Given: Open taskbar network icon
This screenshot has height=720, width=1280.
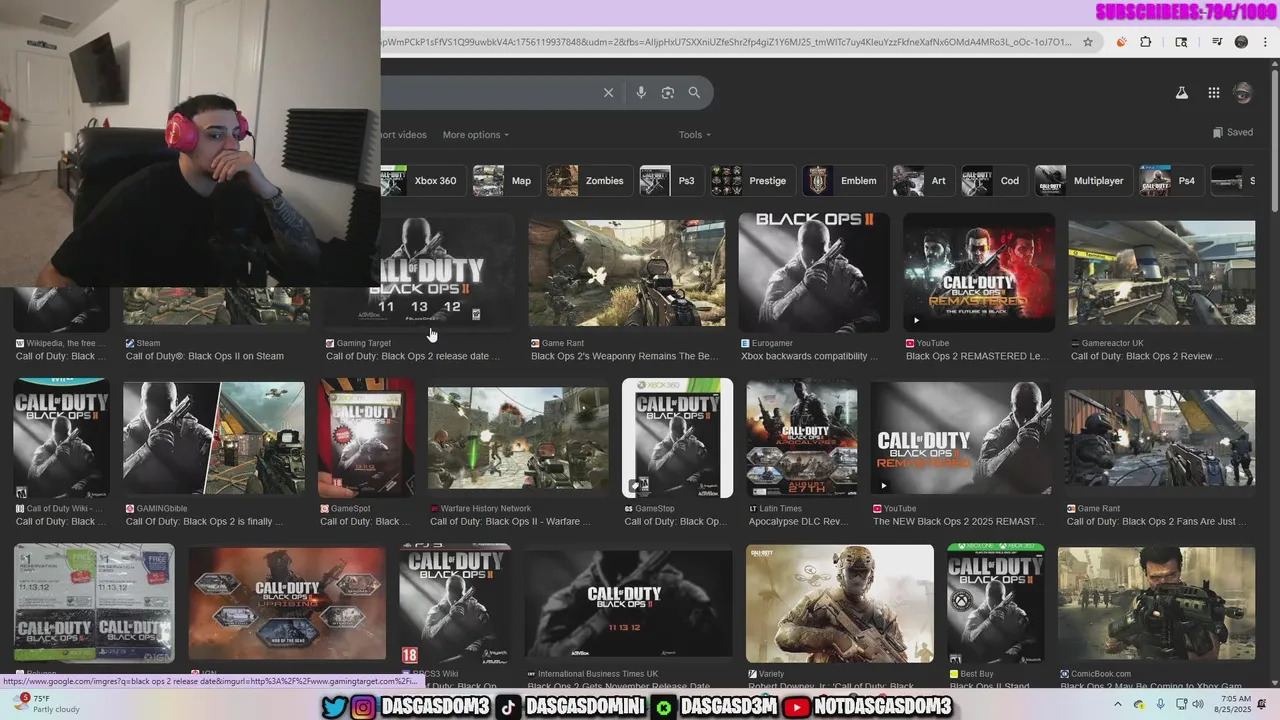Looking at the screenshot, I should click(x=1181, y=704).
